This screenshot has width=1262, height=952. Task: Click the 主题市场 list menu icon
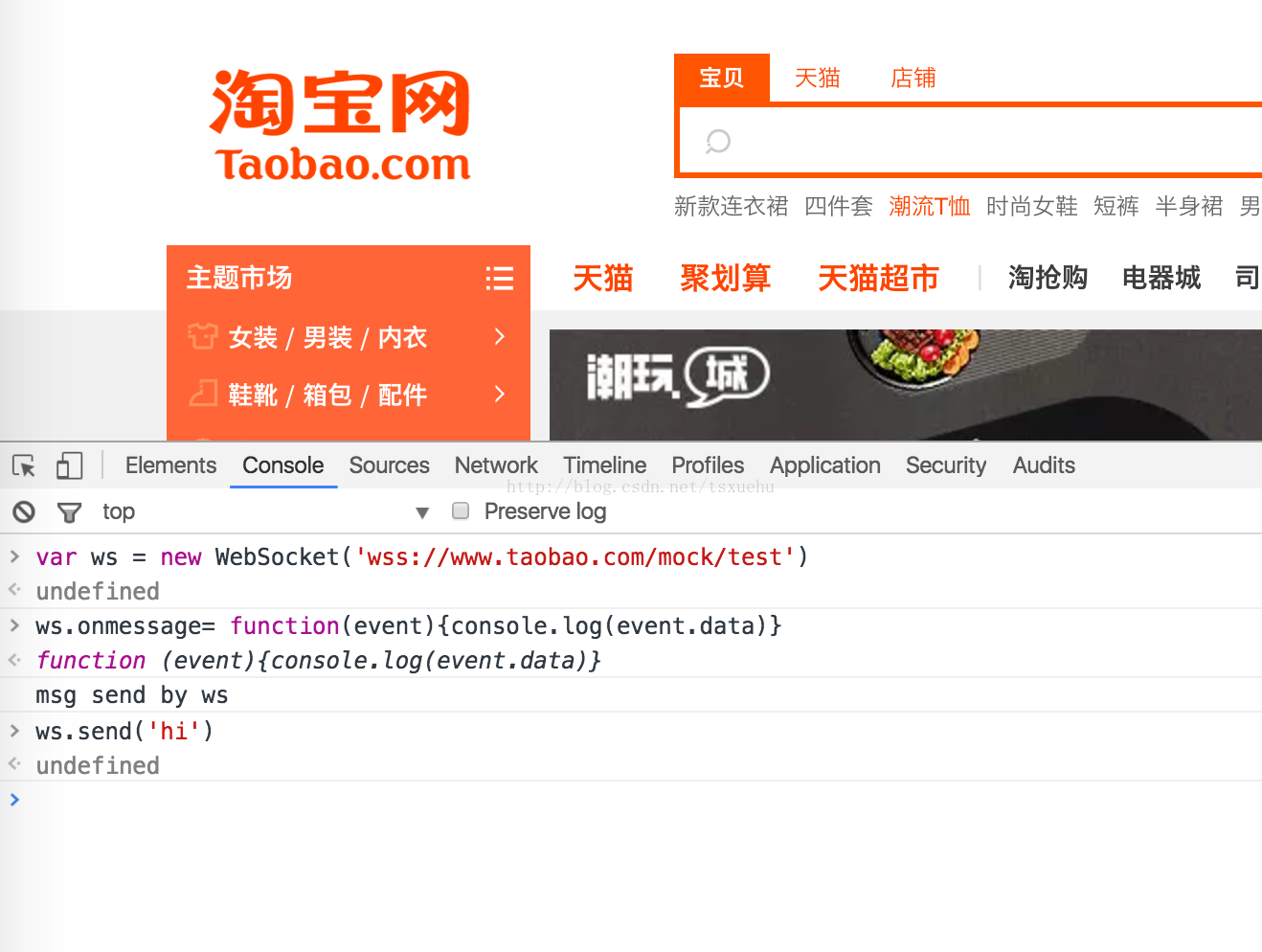click(499, 278)
